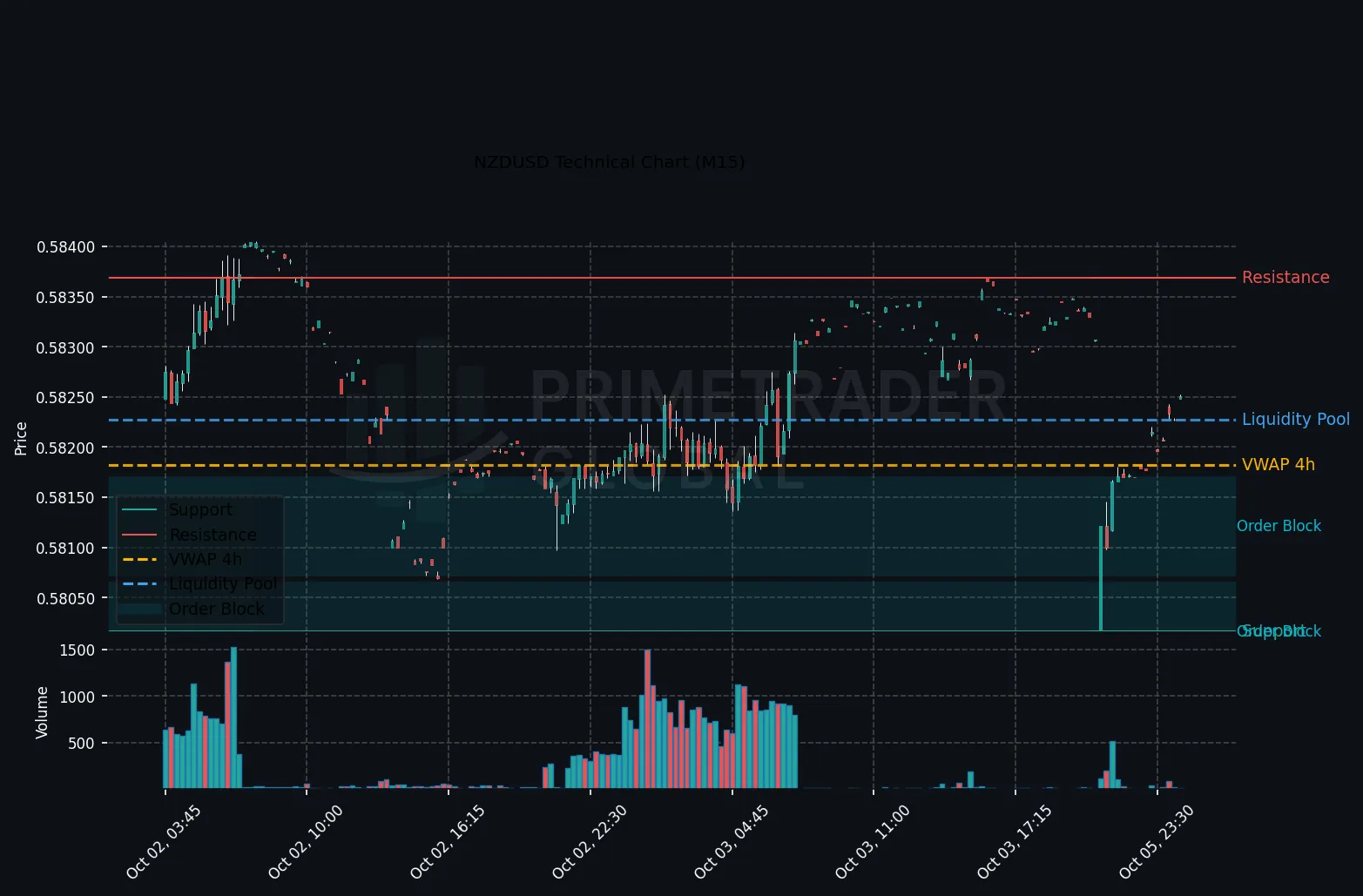This screenshot has width=1363, height=896.
Task: Click the Oct 02, 22:30 time label
Action: coord(590,842)
